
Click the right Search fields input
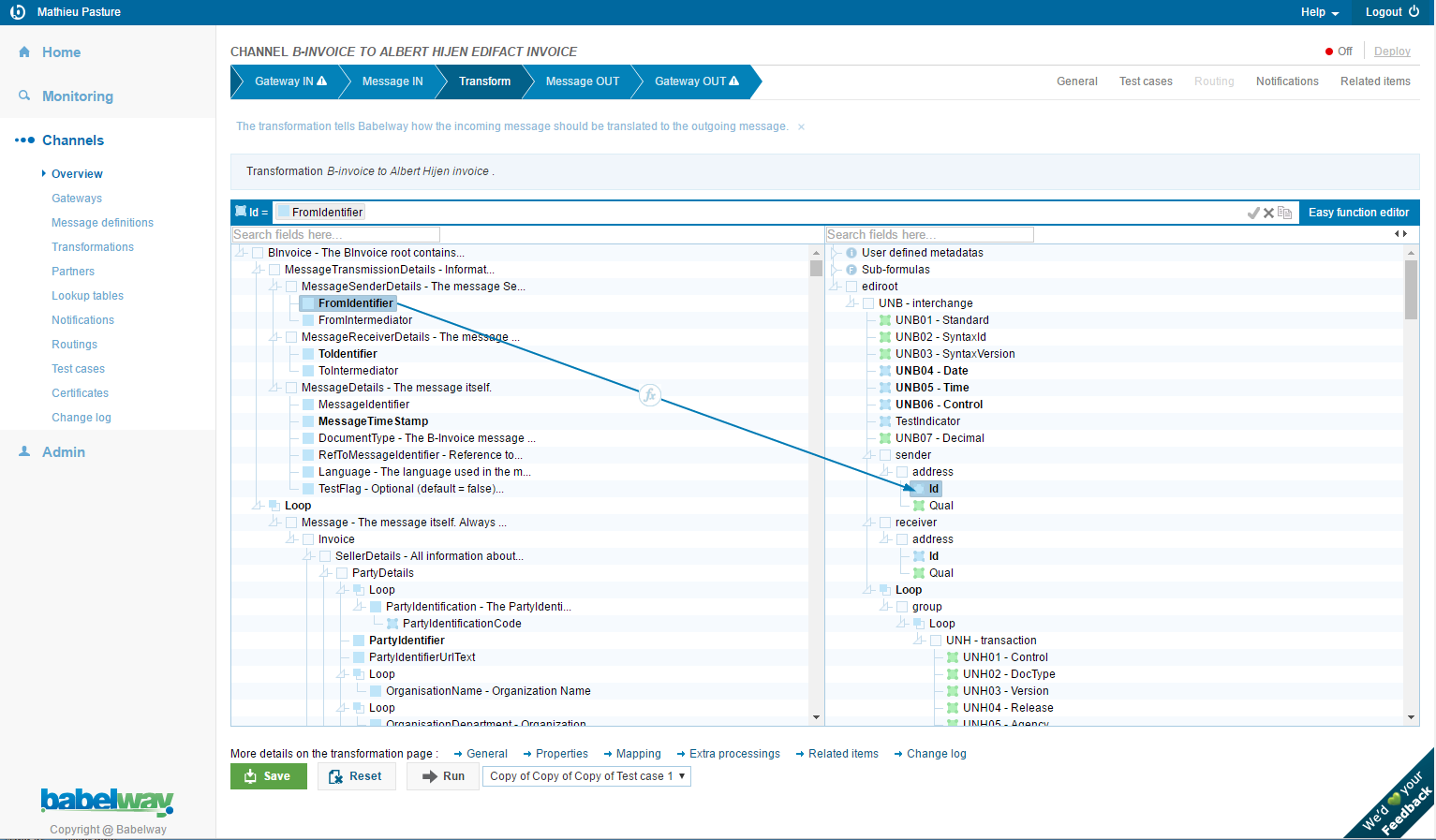click(929, 235)
